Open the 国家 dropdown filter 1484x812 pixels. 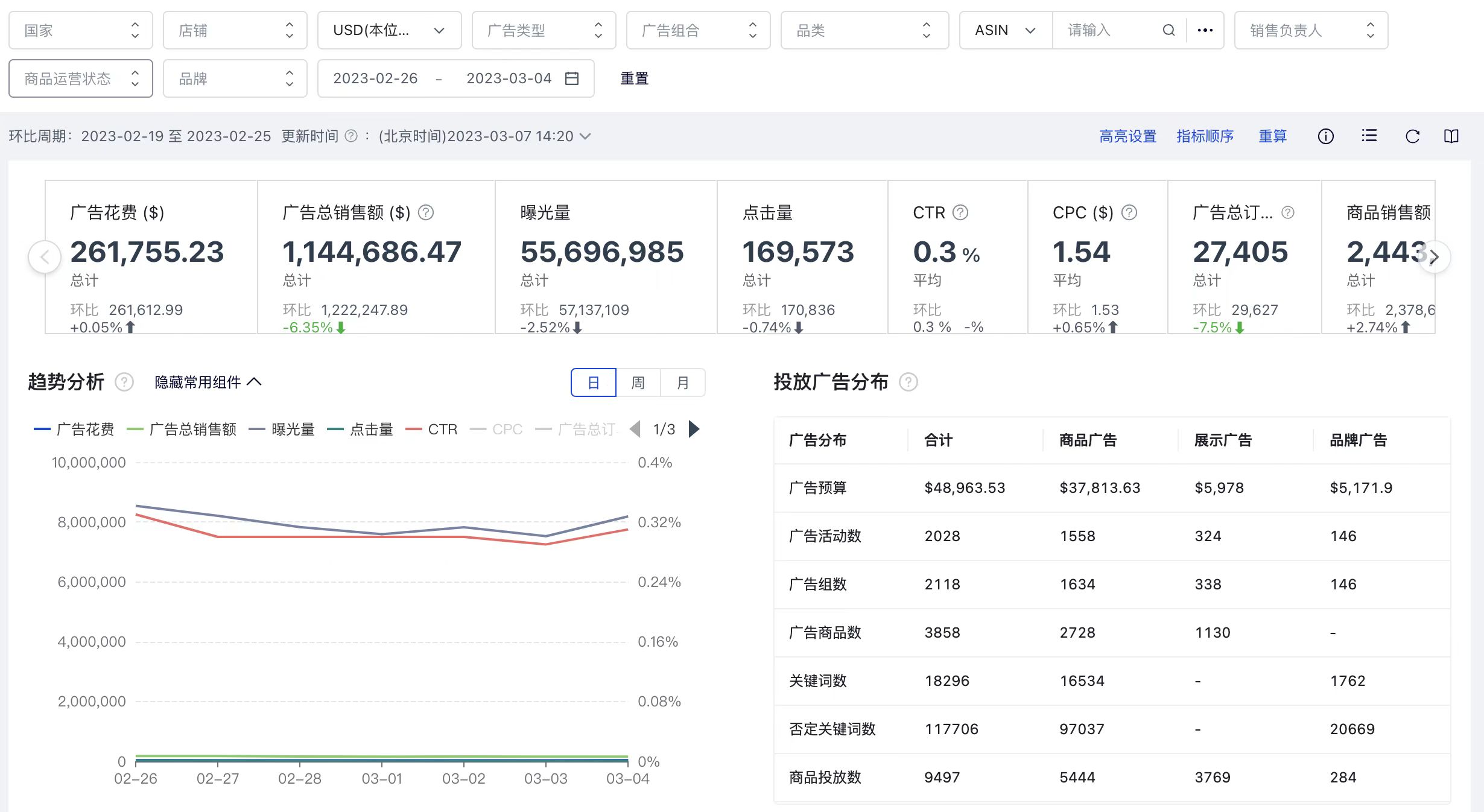click(x=80, y=30)
